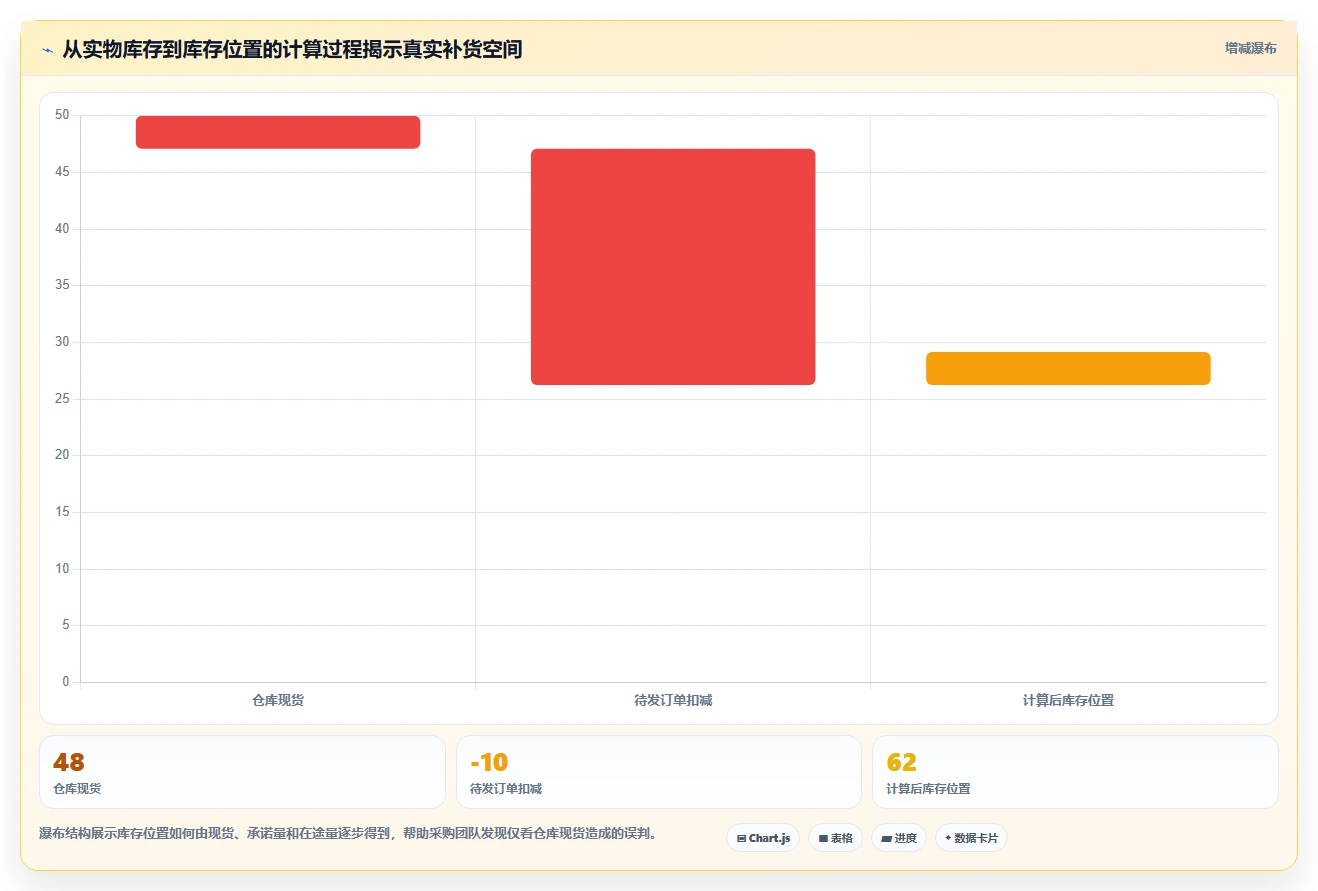1318x891 pixels.
Task: Click the orange 计算后库存位置 bar
Action: [1068, 368]
